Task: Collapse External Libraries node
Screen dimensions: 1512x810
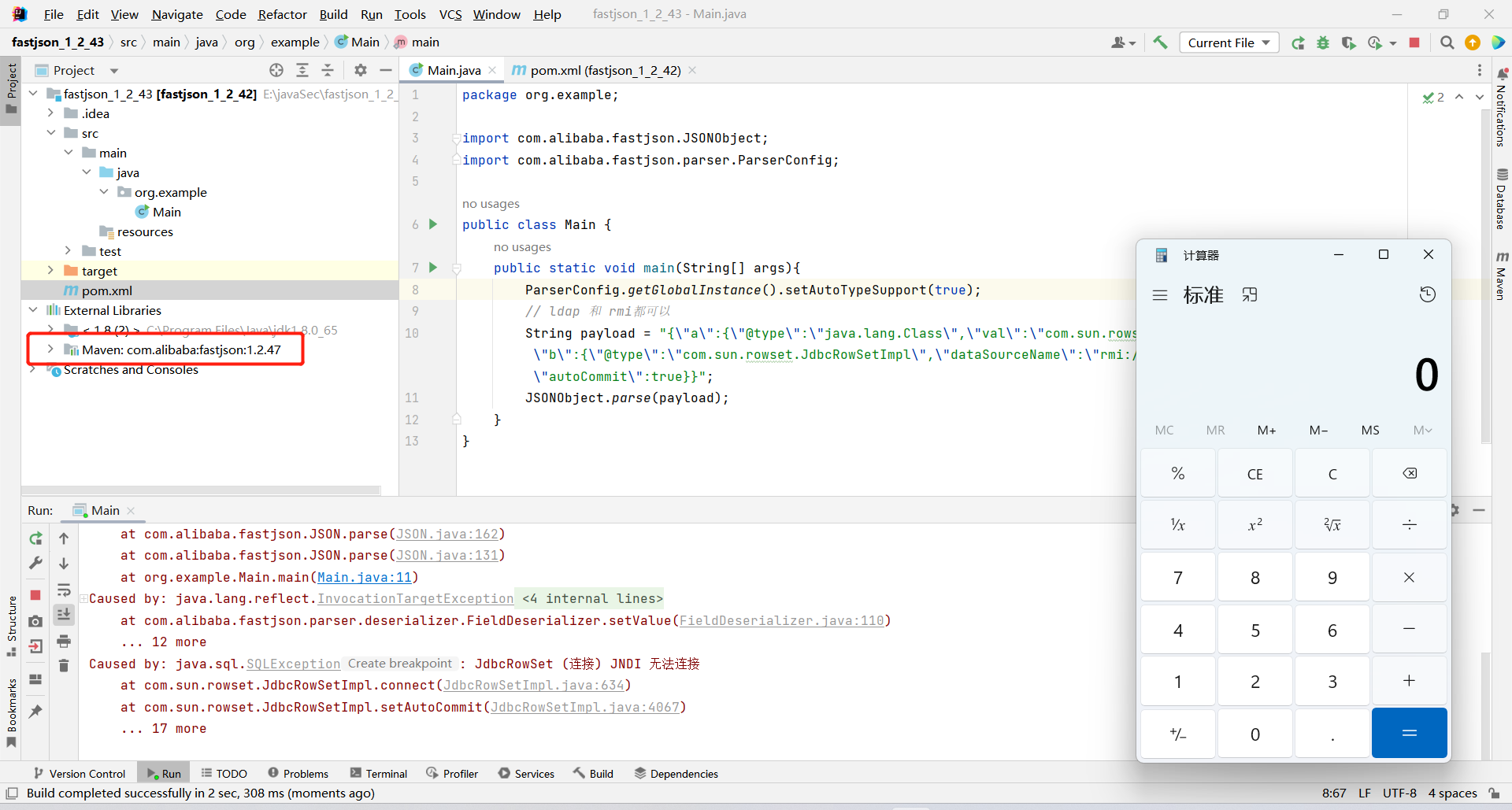Action: click(x=33, y=310)
